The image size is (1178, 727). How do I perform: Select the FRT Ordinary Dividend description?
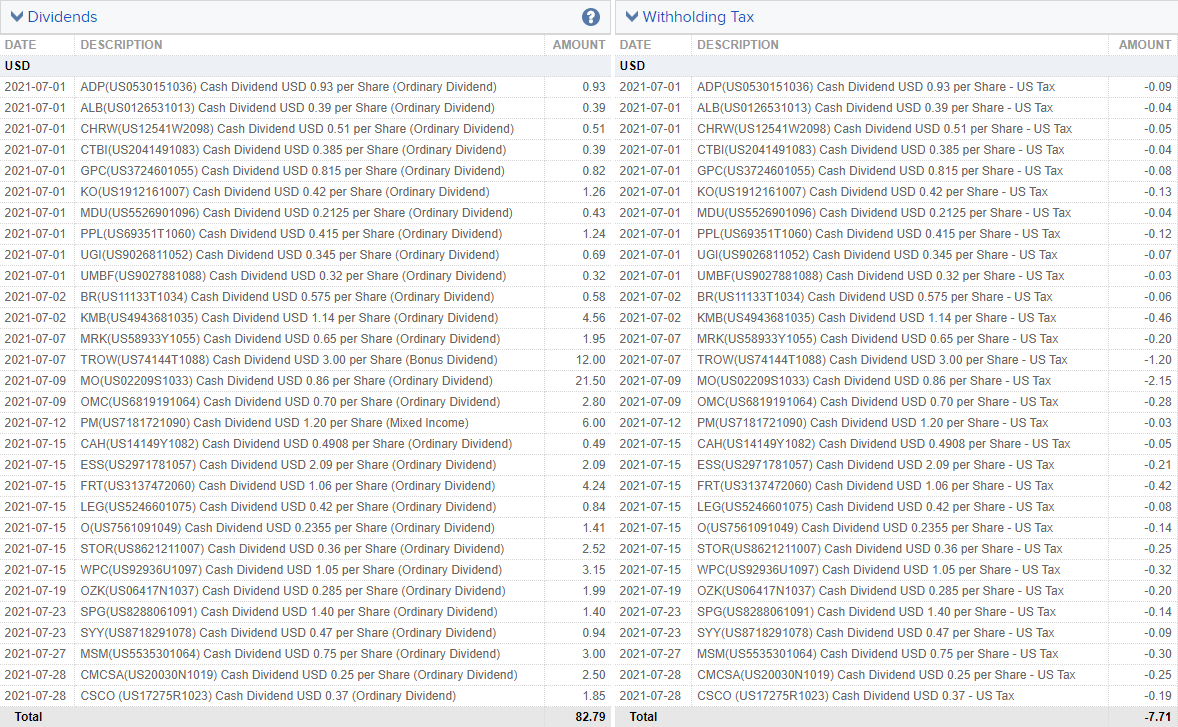[288, 487]
